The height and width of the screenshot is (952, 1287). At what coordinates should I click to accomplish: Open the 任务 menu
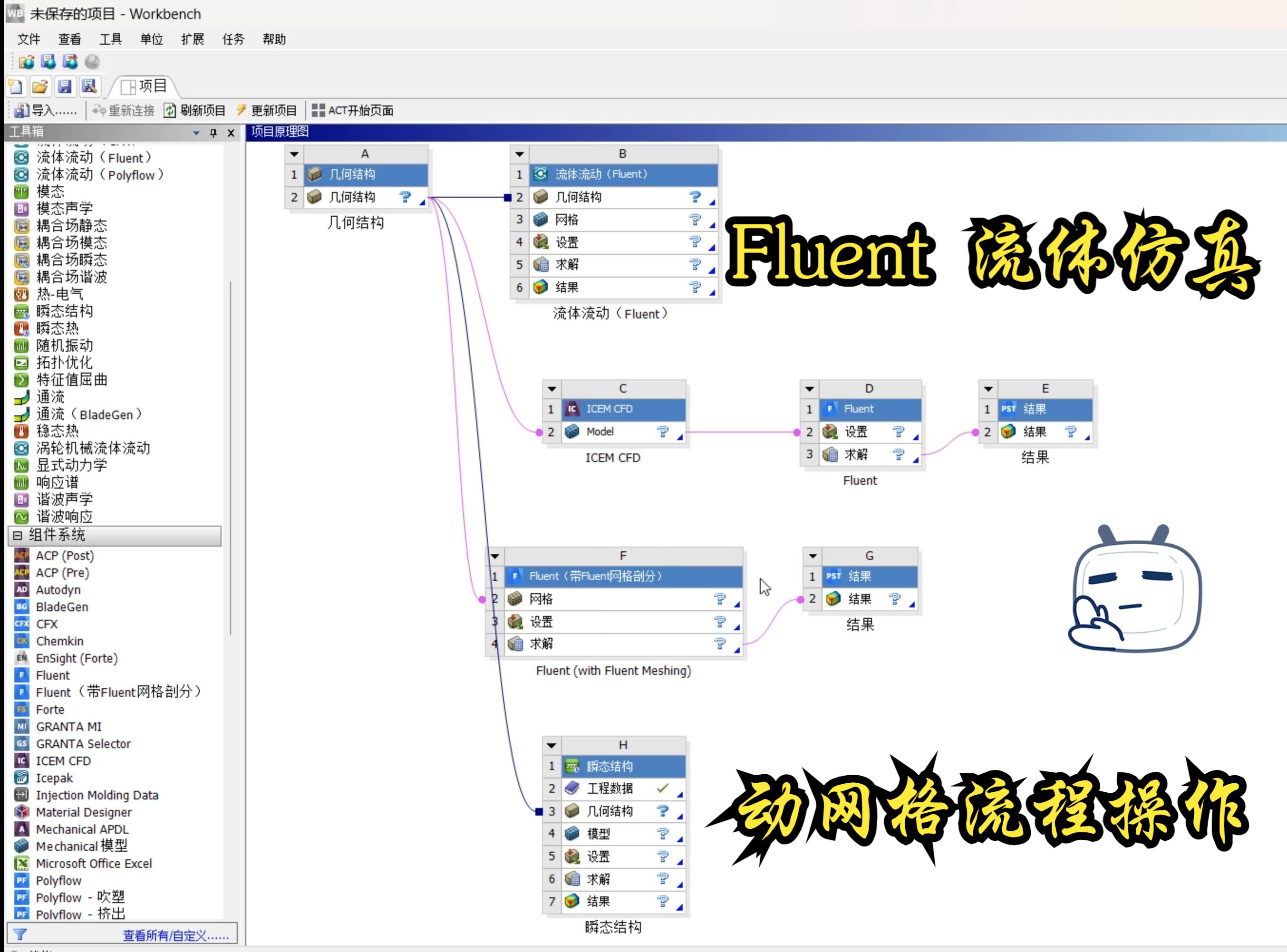click(x=233, y=39)
